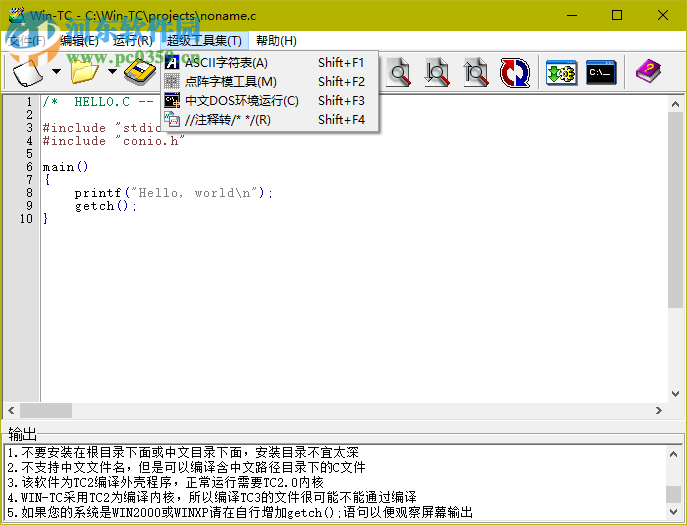
Task: Click the Chinese DOS environment icon
Action: tap(172, 100)
